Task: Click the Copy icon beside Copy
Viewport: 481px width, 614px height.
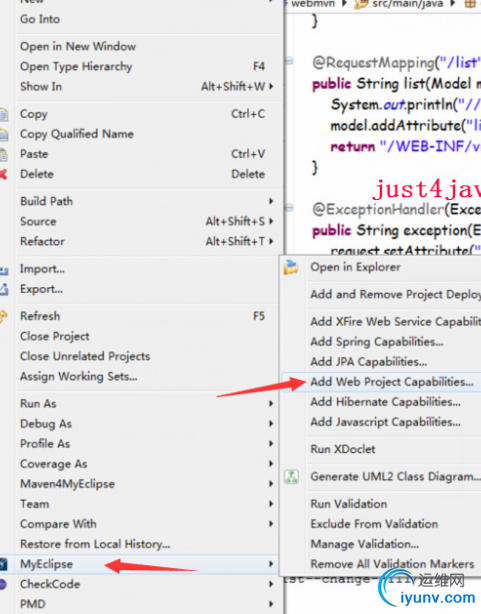Action: 4,114
